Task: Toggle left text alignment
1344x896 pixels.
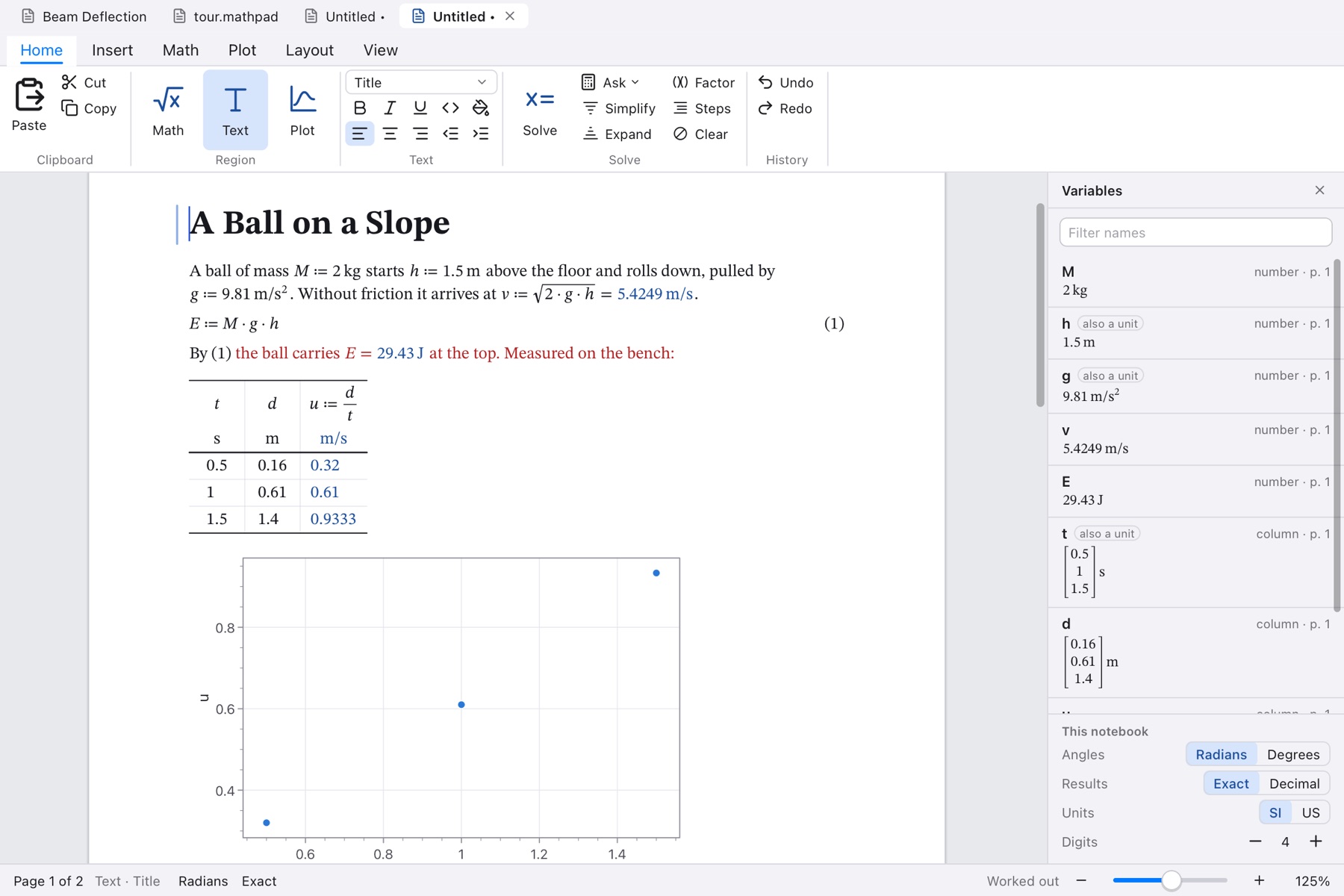Action: click(360, 134)
